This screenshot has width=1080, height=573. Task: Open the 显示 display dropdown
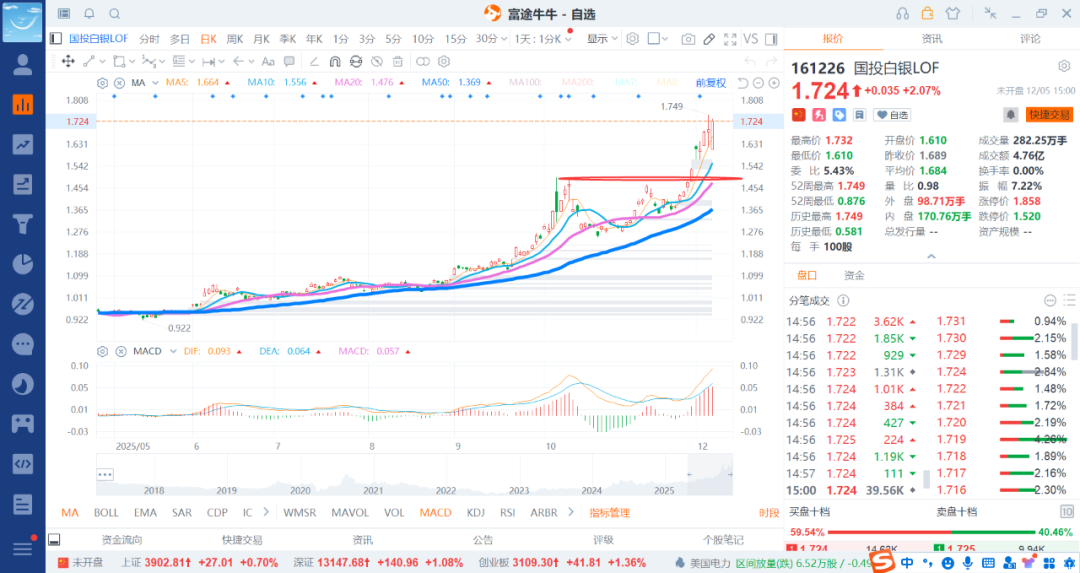pyautogui.click(x=602, y=39)
